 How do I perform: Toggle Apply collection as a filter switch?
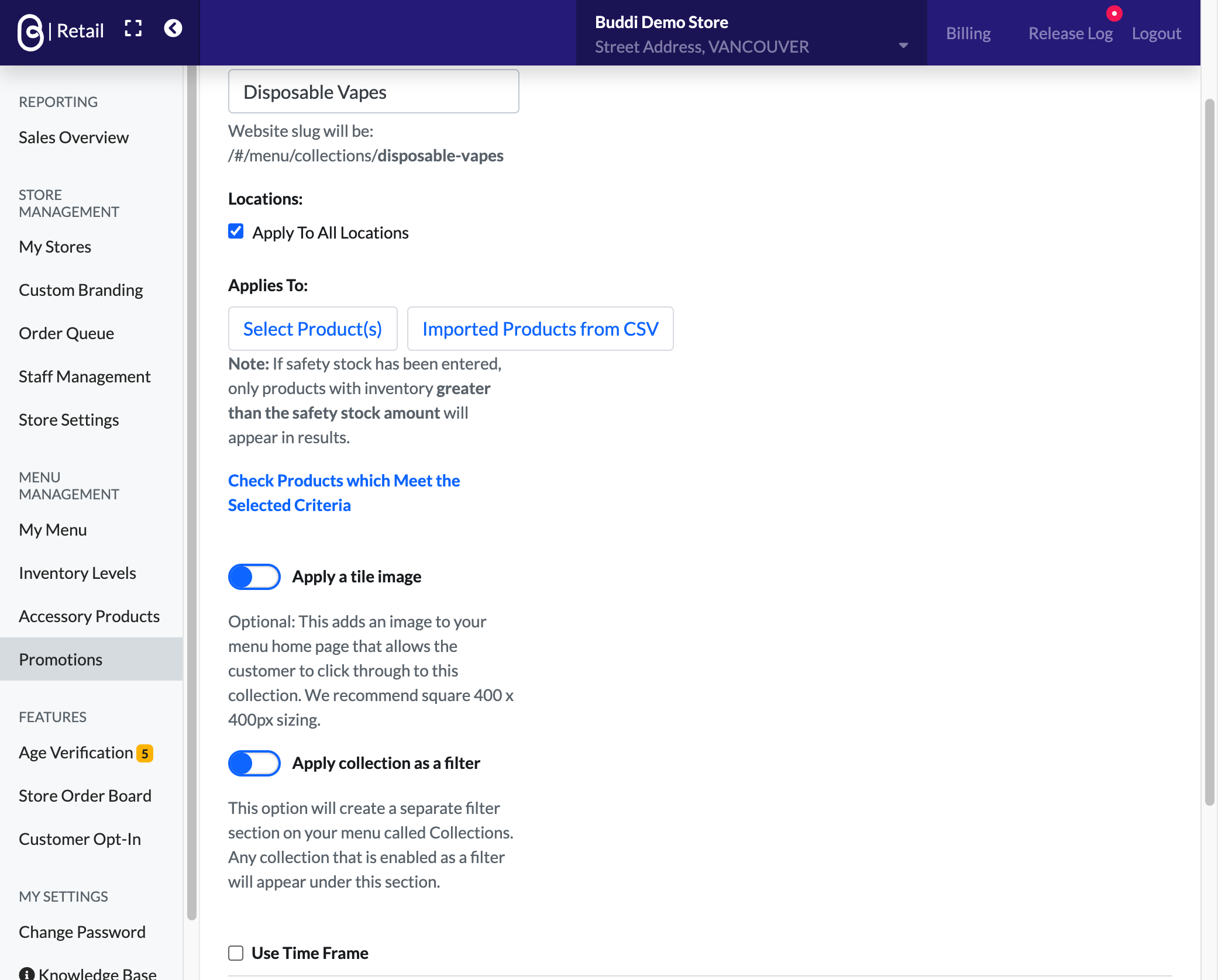(254, 763)
